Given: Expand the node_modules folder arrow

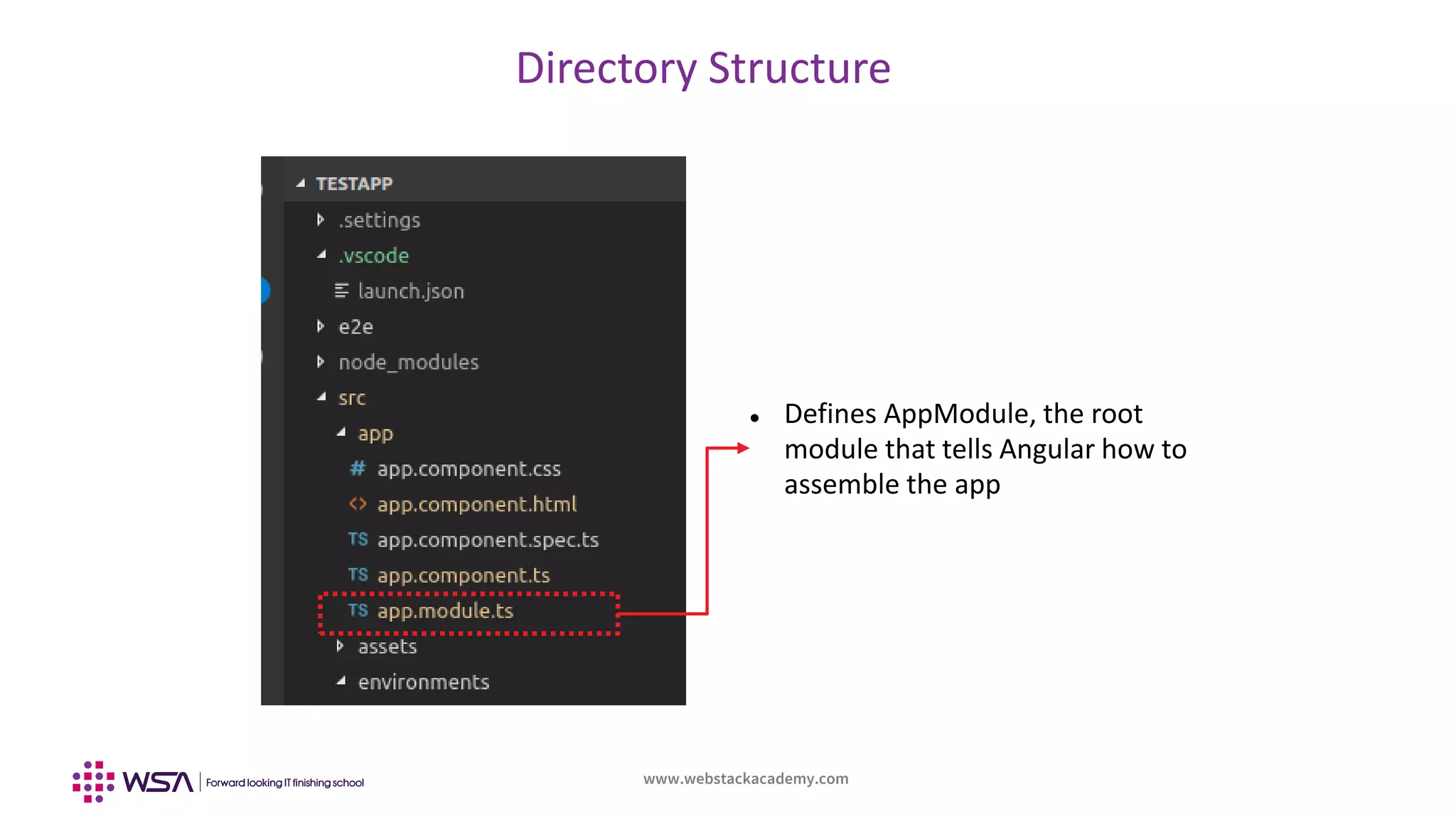Looking at the screenshot, I should (x=321, y=362).
